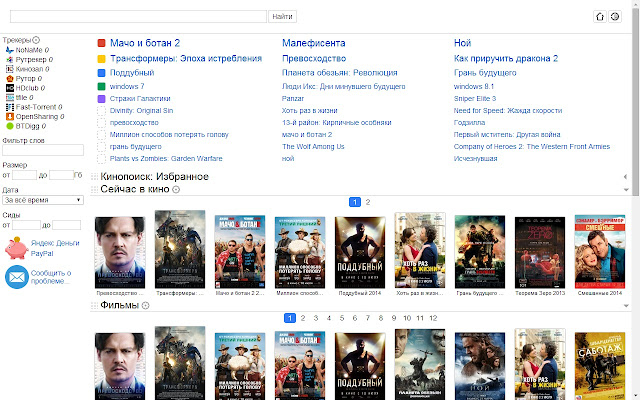Open Саботаж poster in Фильмы section
Image resolution: width=640 pixels, height=400 pixels.
point(600,366)
